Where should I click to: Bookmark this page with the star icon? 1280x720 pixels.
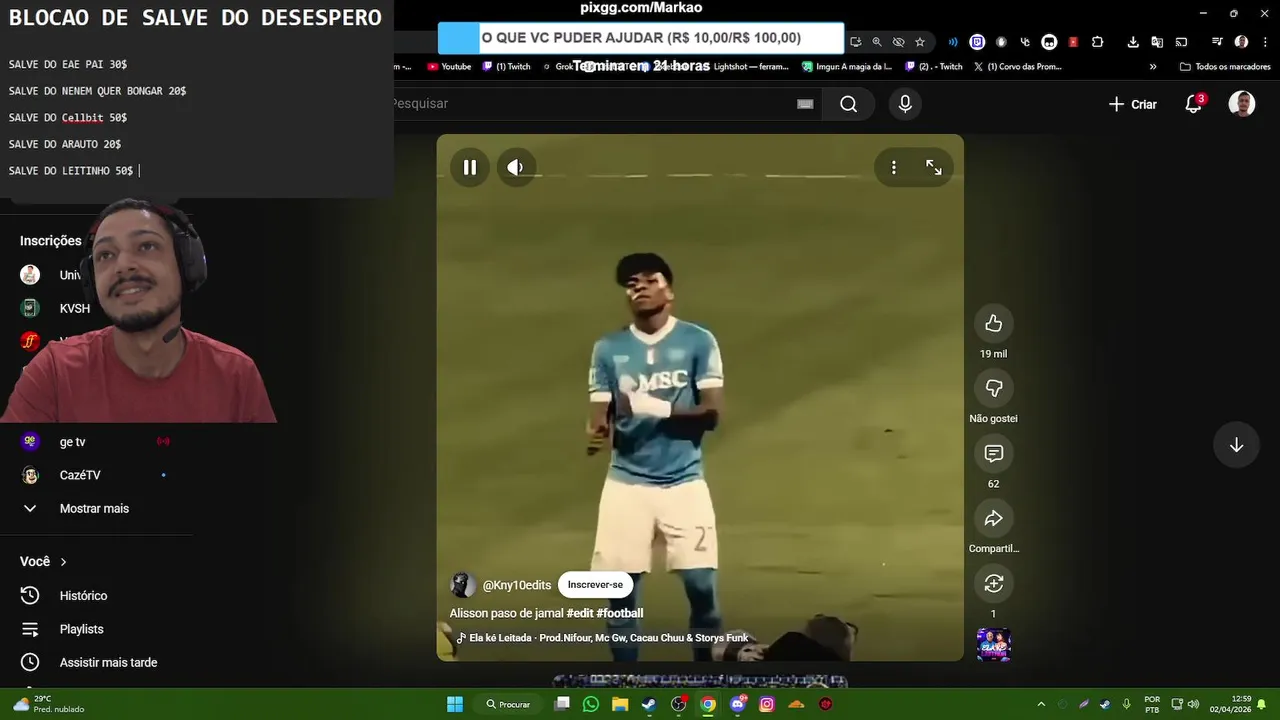click(x=920, y=42)
